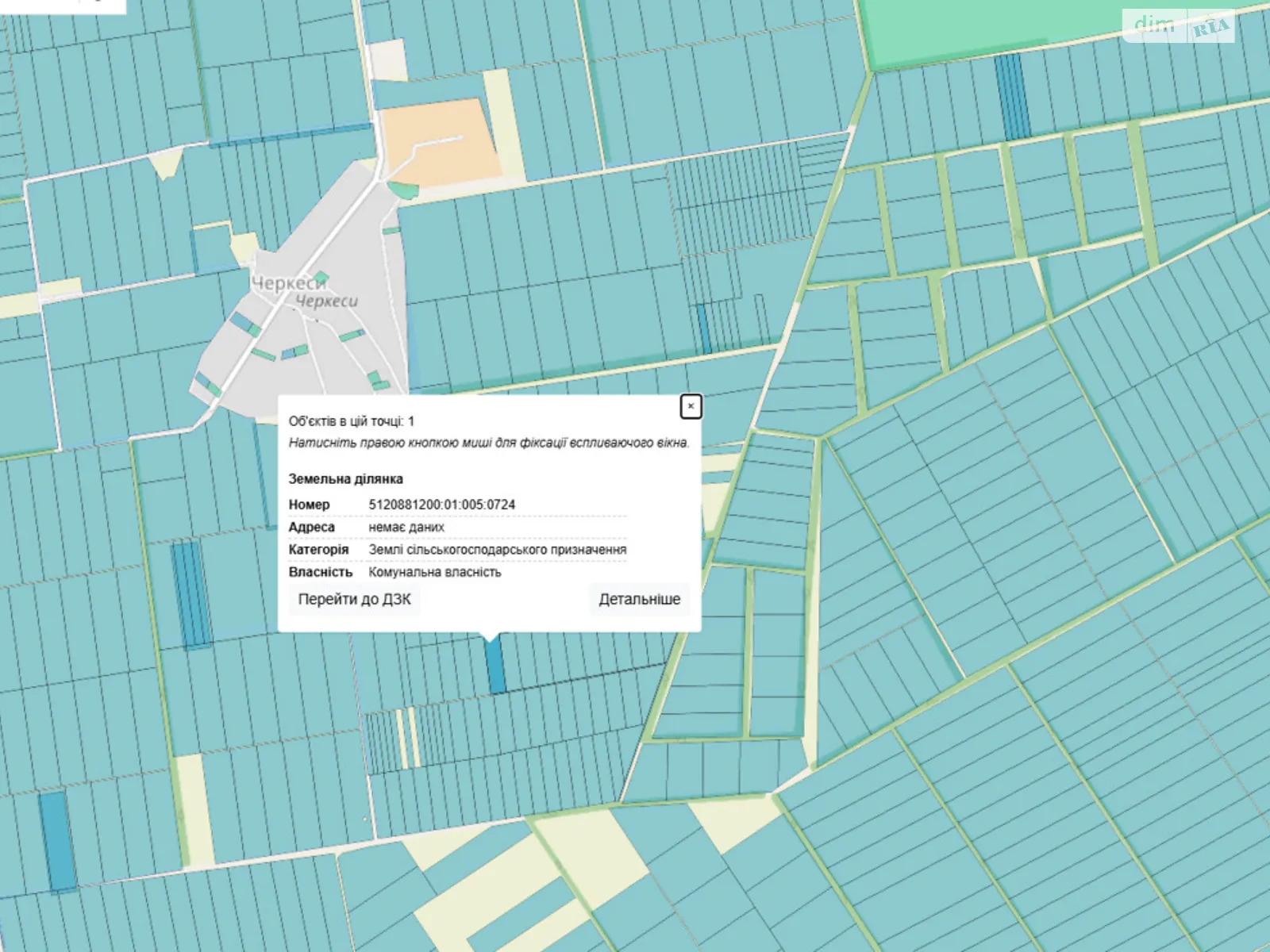Click the 'Земельна ділянка' heading in popup
1270x952 pixels.
[x=345, y=478]
